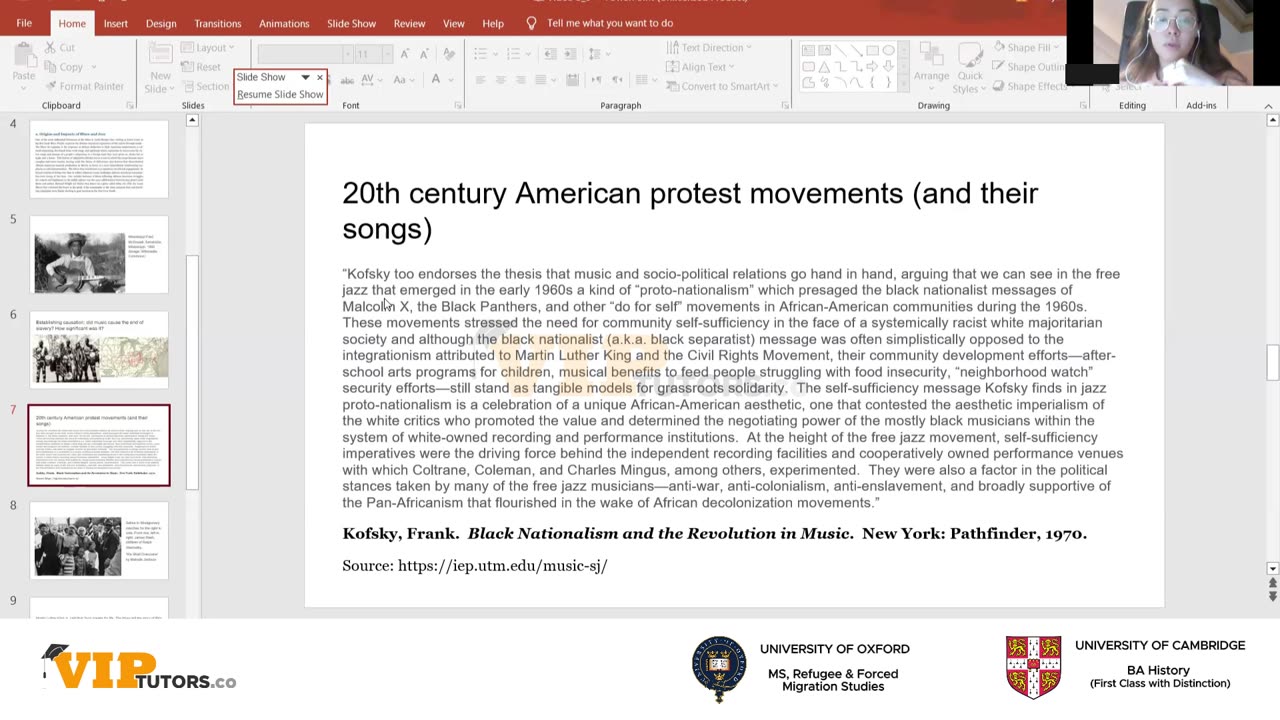The width and height of the screenshot is (1280, 720).
Task: Select the Text Box shape in the gallery
Action: [x=808, y=50]
